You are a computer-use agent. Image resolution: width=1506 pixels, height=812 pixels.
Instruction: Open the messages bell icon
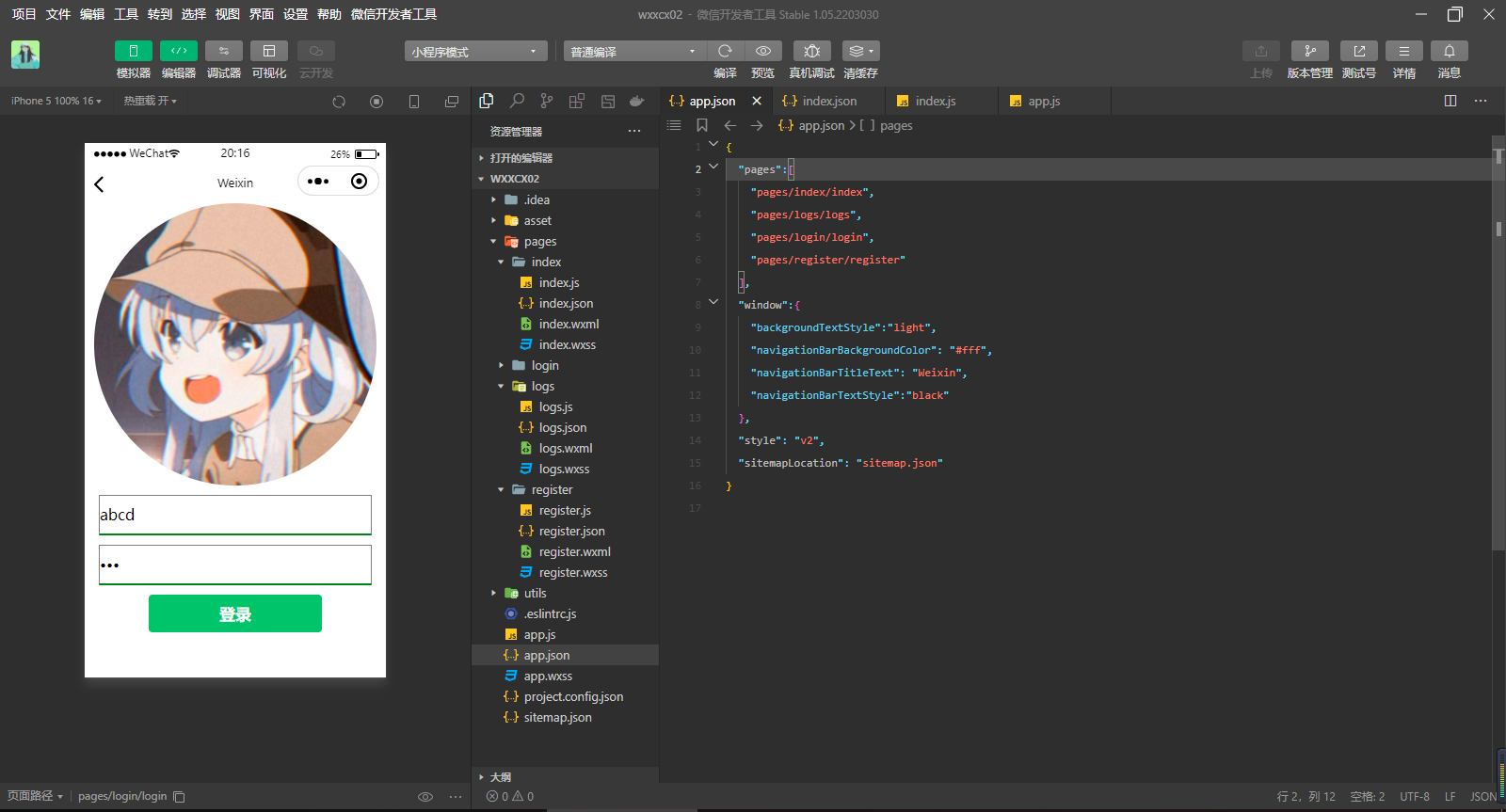point(1449,51)
